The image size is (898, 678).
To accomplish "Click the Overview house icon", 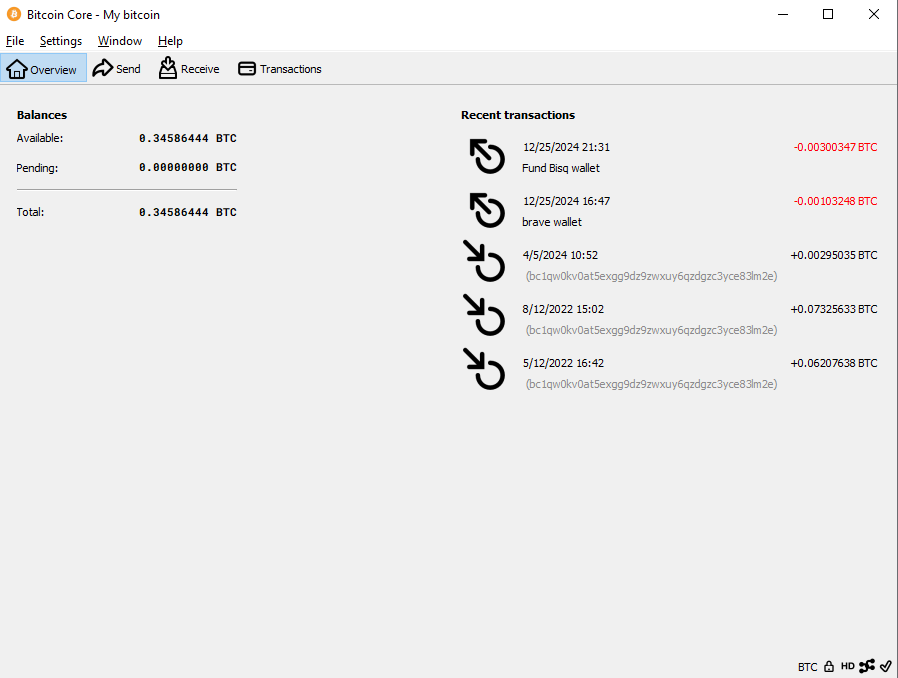I will [17, 69].
